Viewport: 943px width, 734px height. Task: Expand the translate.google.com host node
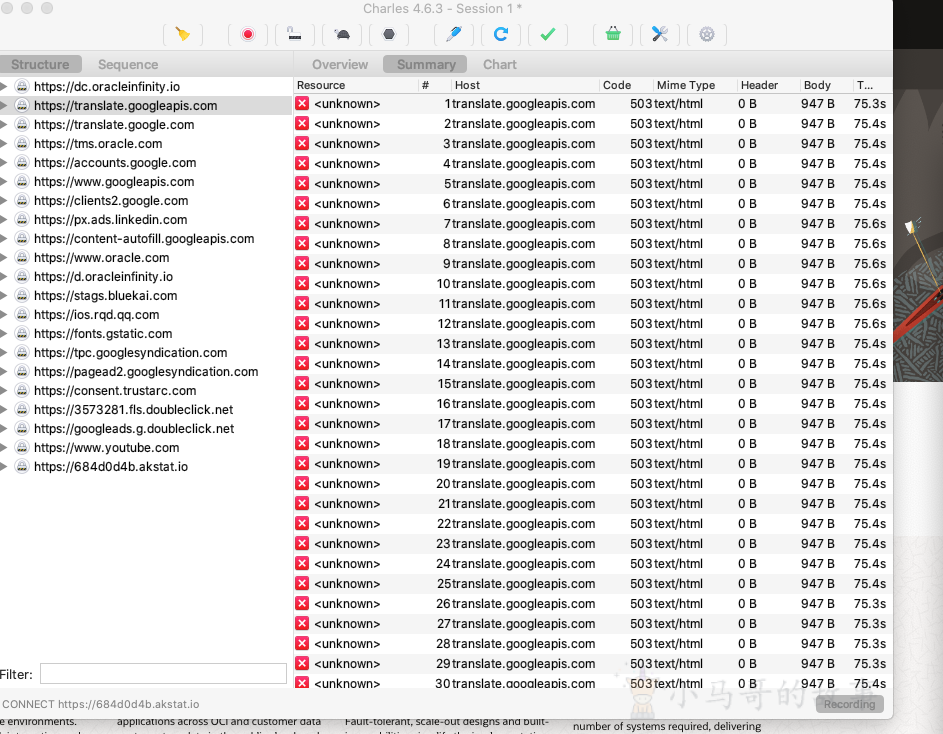(4, 125)
